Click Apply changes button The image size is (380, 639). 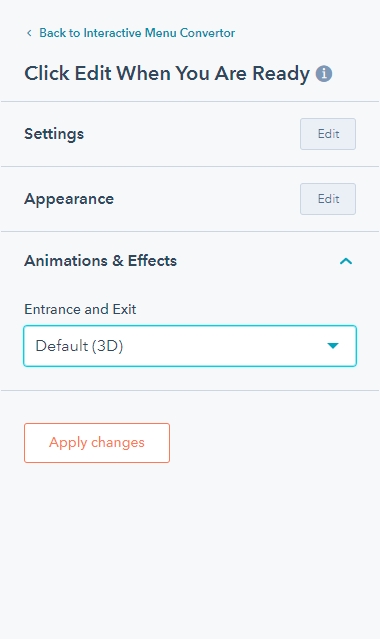[97, 443]
